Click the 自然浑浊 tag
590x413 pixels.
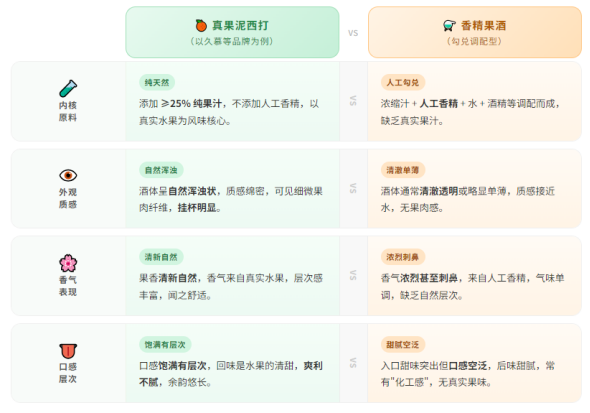tap(161, 170)
